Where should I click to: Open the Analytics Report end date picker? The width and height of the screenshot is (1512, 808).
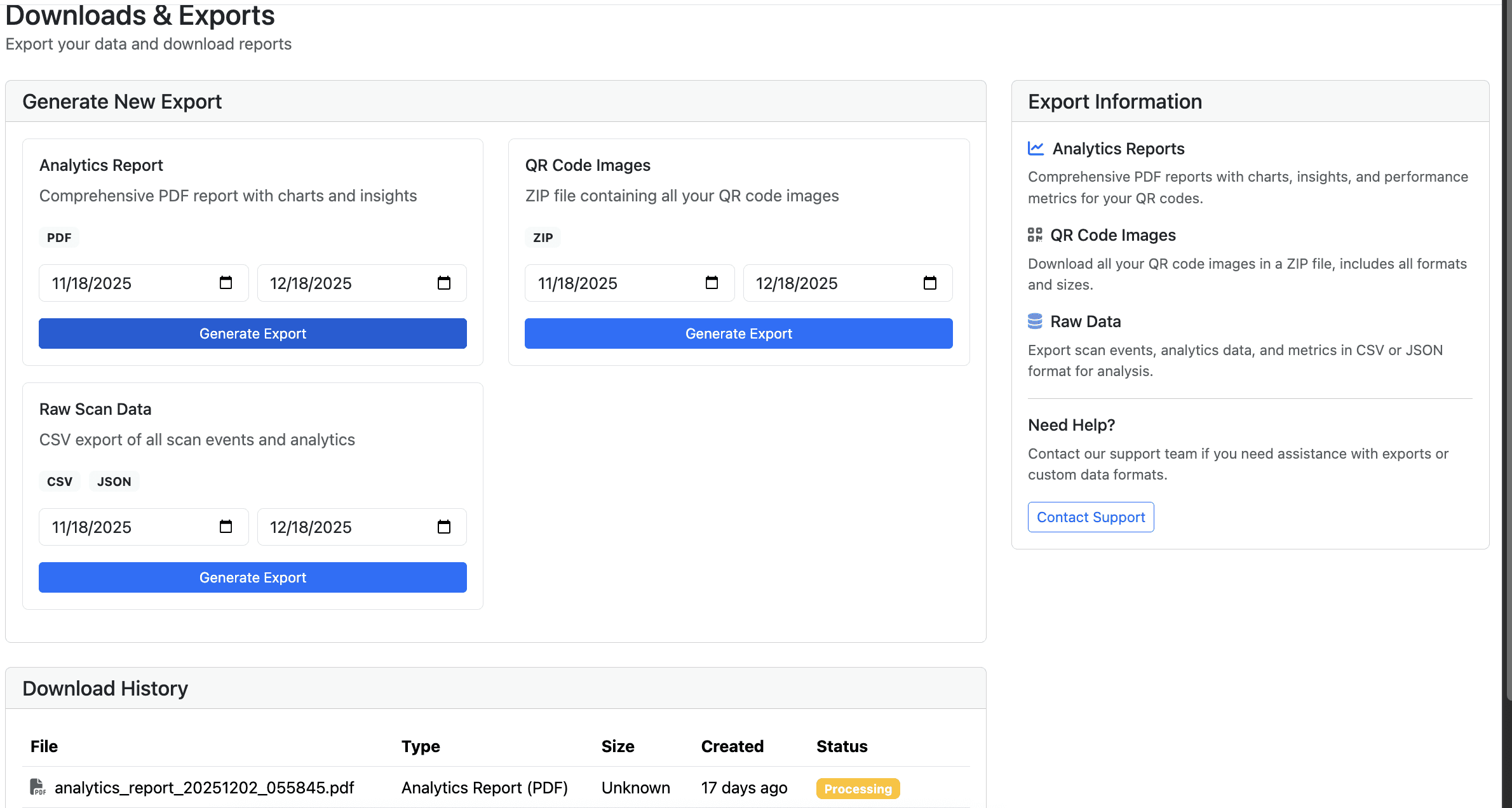click(443, 283)
